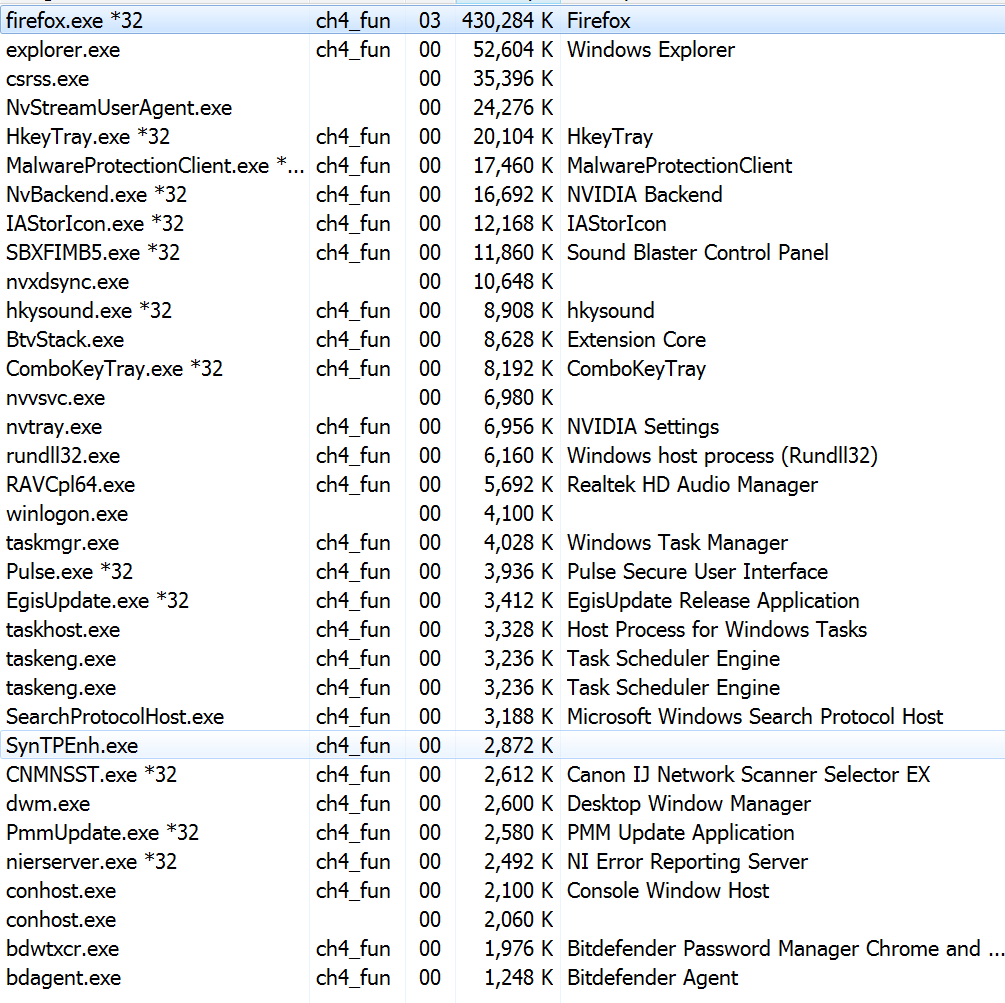Click NI Error Reporting Server description

click(688, 861)
